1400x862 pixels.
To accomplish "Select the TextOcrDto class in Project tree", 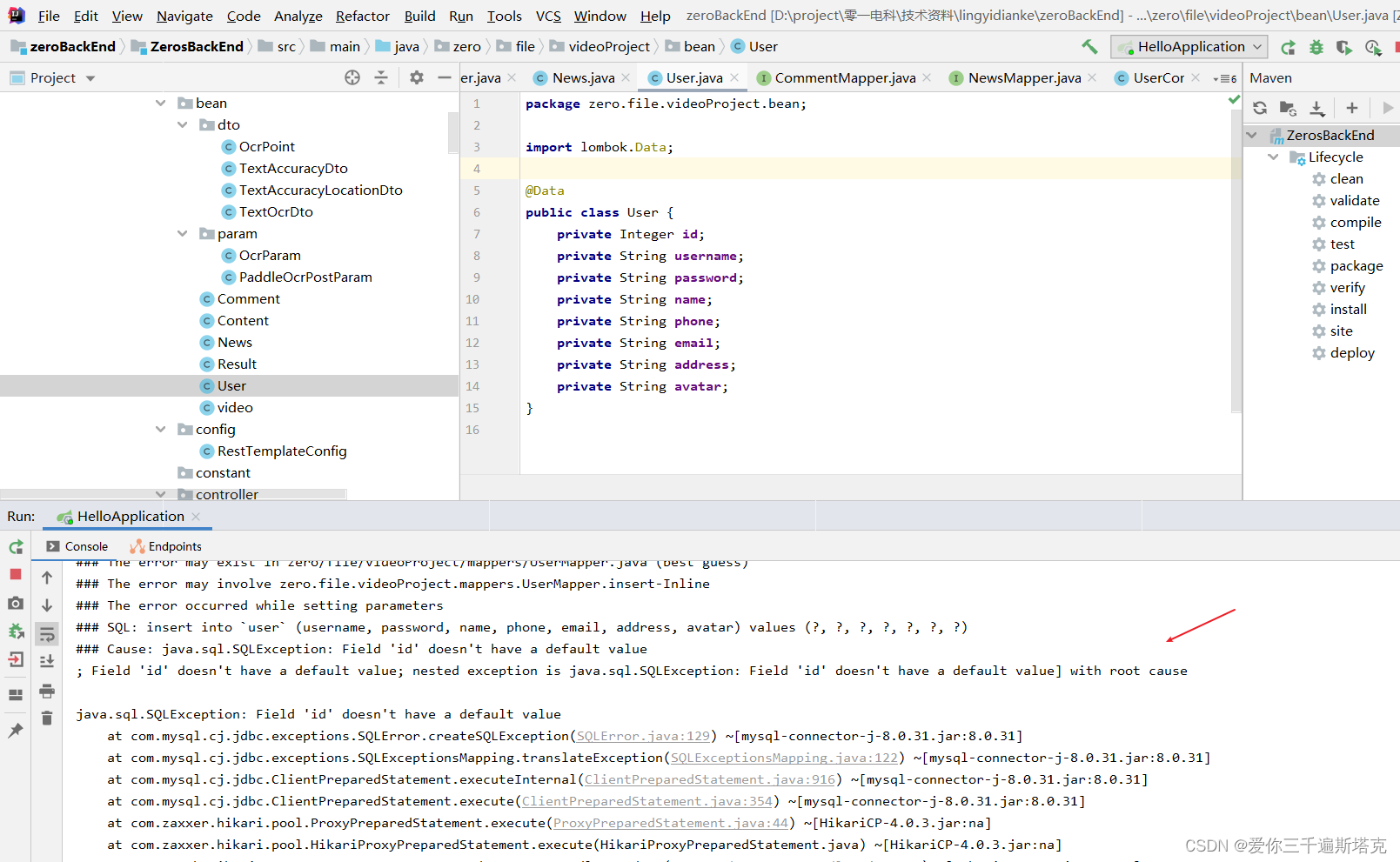I will [277, 211].
